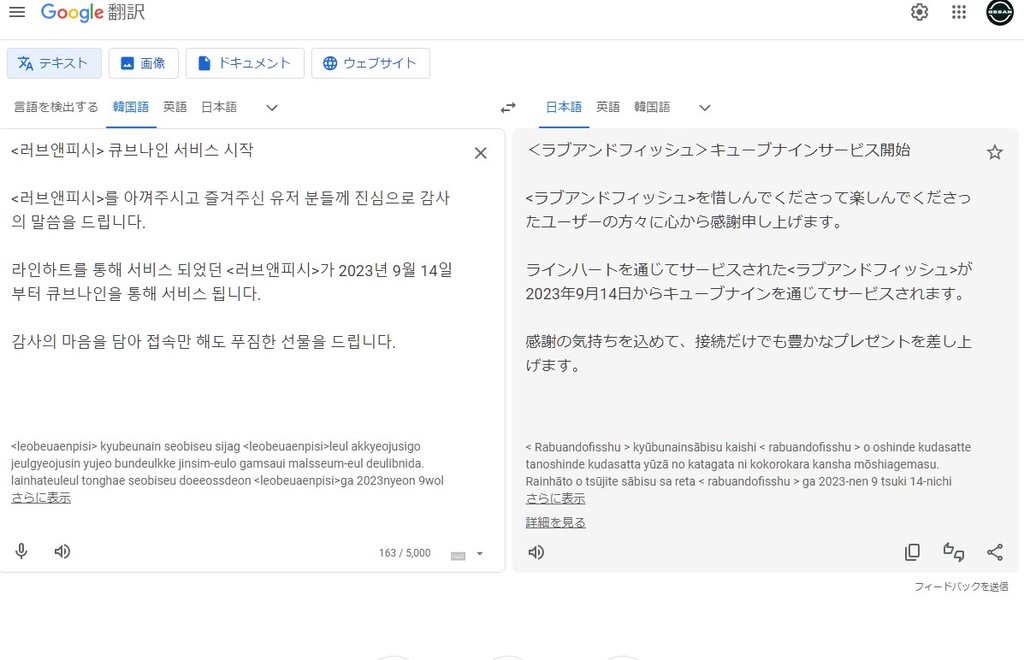Select 英語 as source language

(x=175, y=107)
